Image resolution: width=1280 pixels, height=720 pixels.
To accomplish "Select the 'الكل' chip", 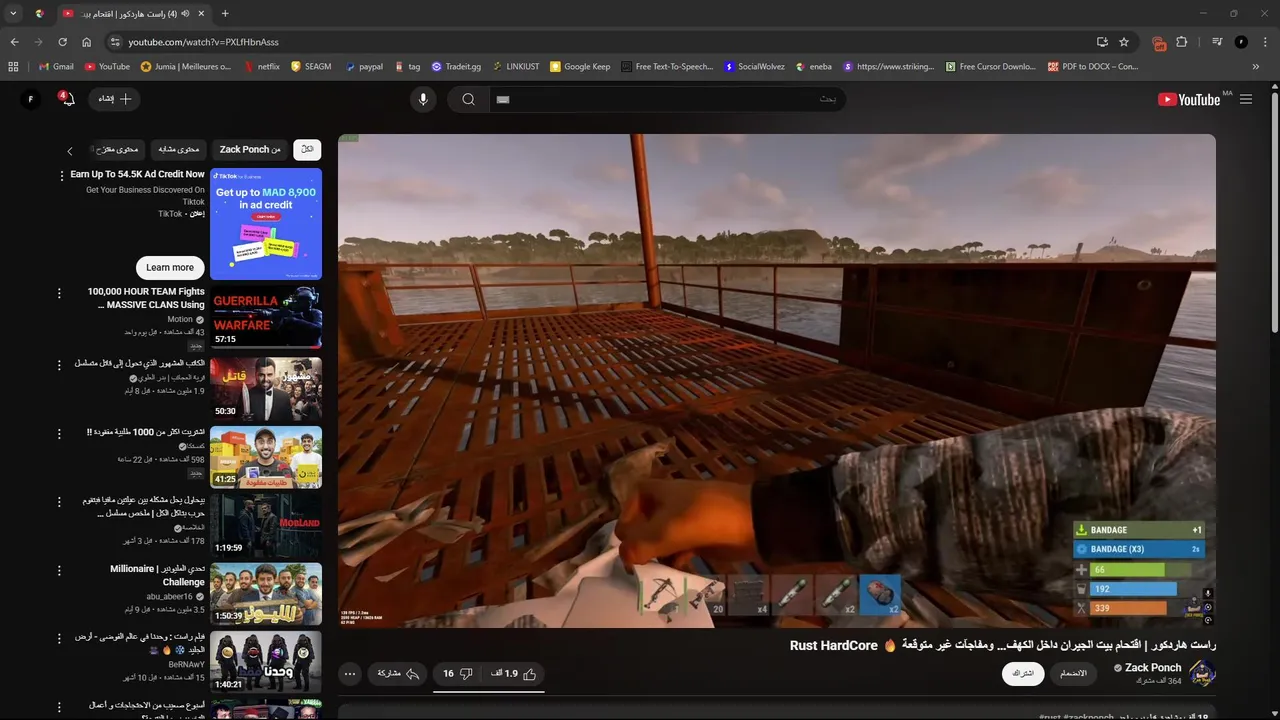I will click(307, 149).
